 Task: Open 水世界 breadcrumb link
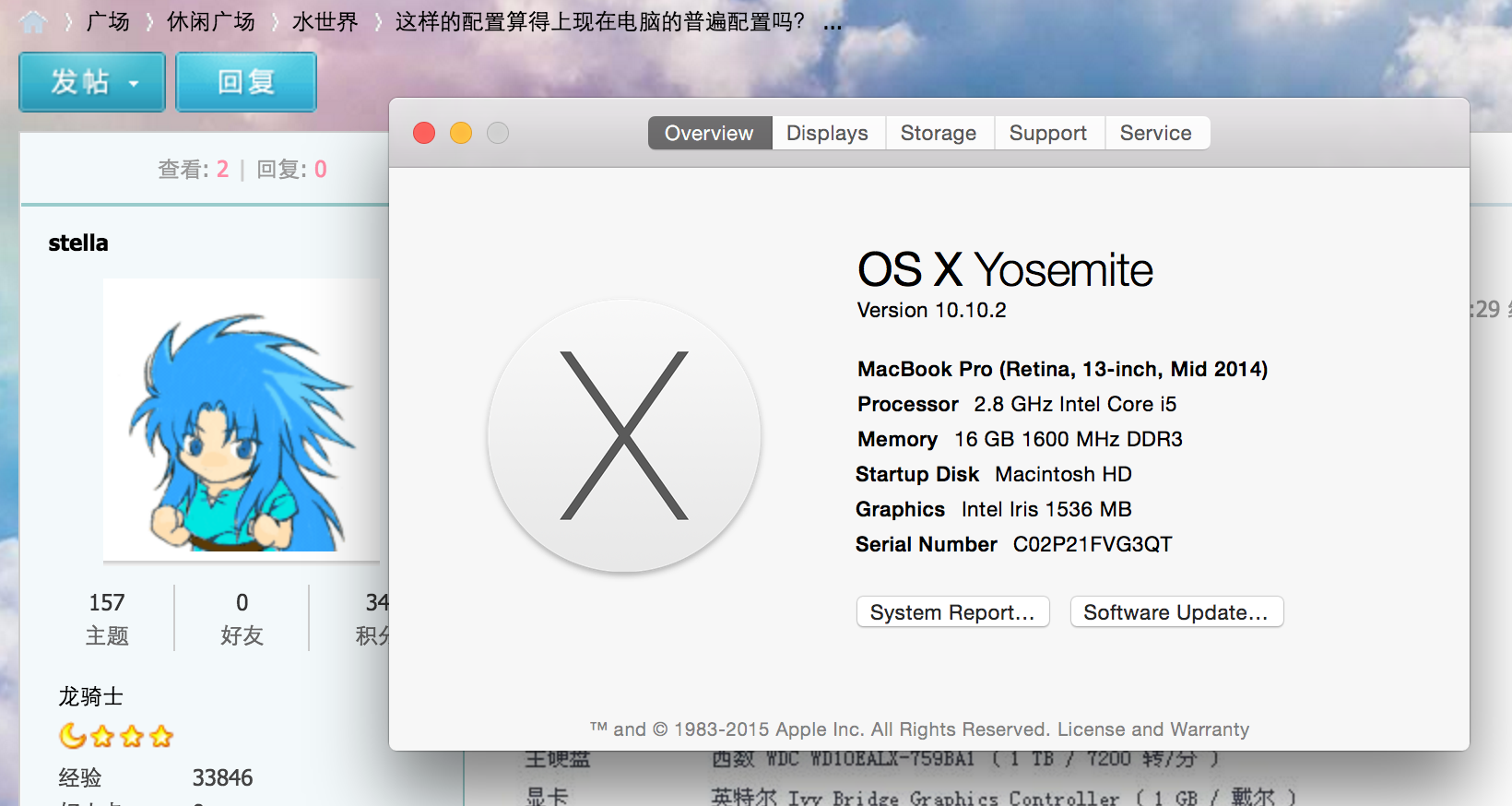[325, 21]
